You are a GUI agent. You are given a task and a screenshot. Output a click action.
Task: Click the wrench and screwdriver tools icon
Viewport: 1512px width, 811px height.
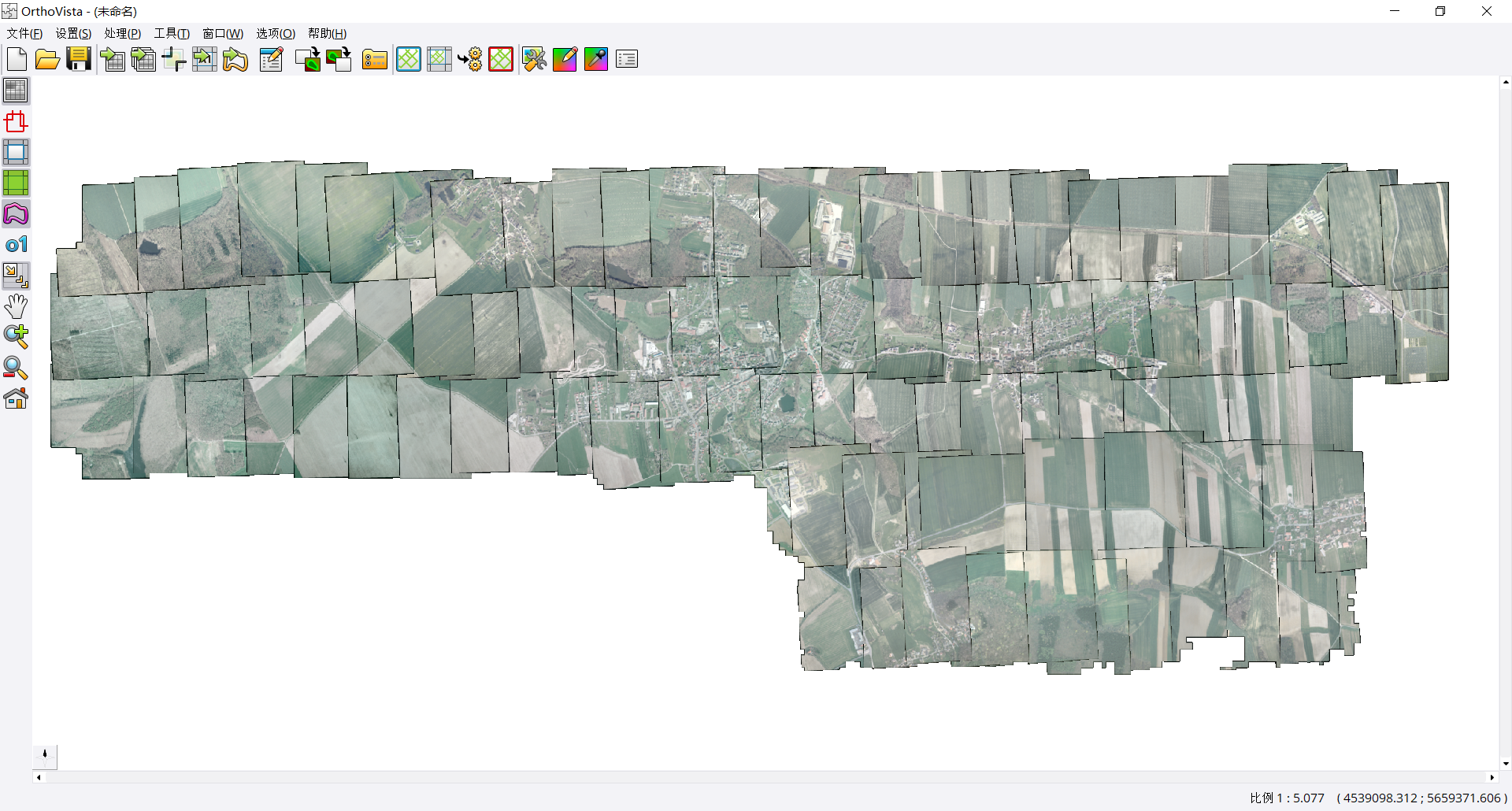point(534,59)
